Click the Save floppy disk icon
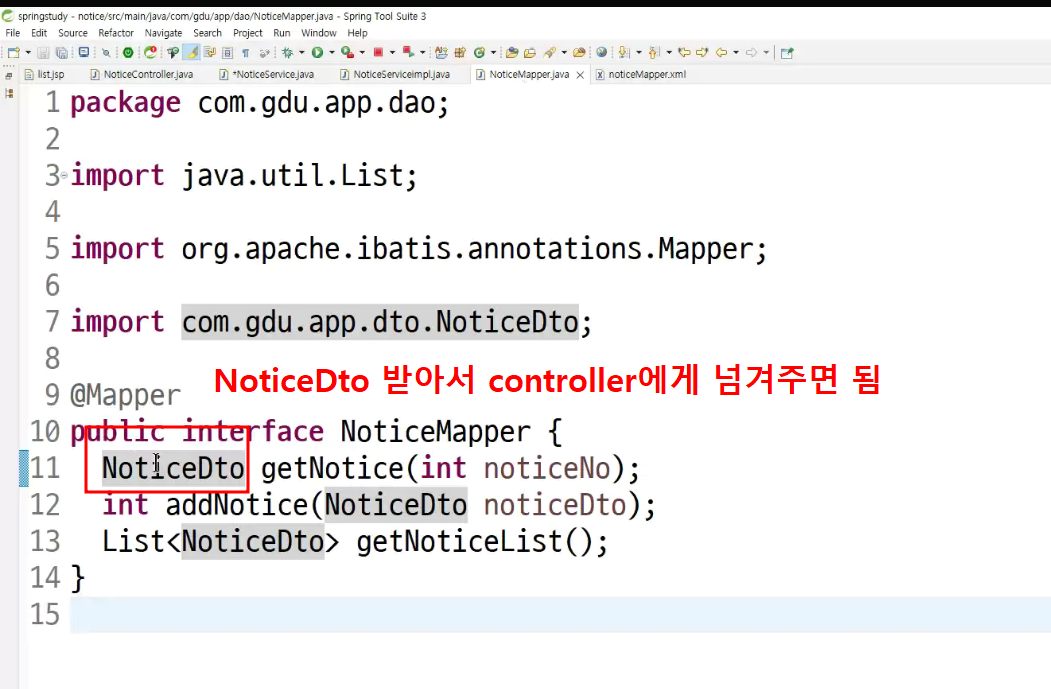 coord(43,53)
